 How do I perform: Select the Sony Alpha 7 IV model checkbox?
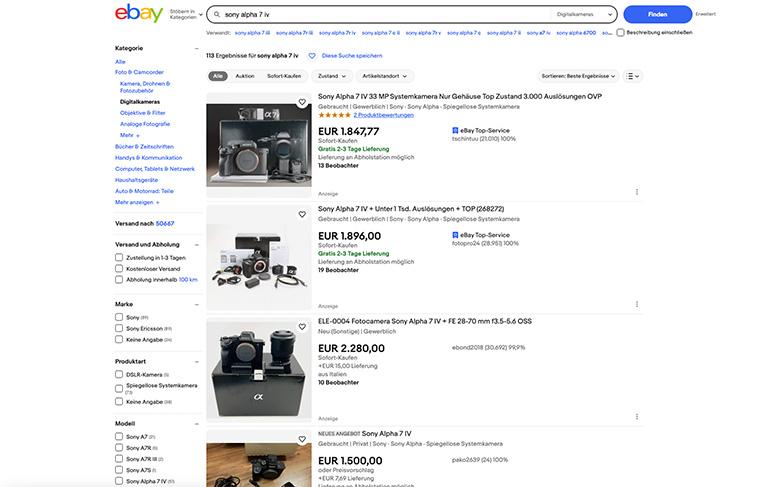119,481
